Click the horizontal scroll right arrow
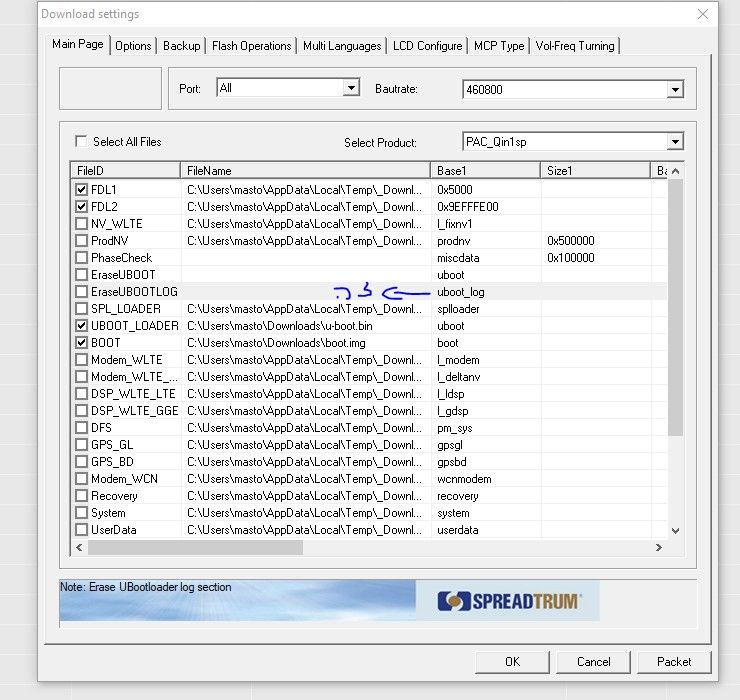The width and height of the screenshot is (740, 700). coord(659,548)
